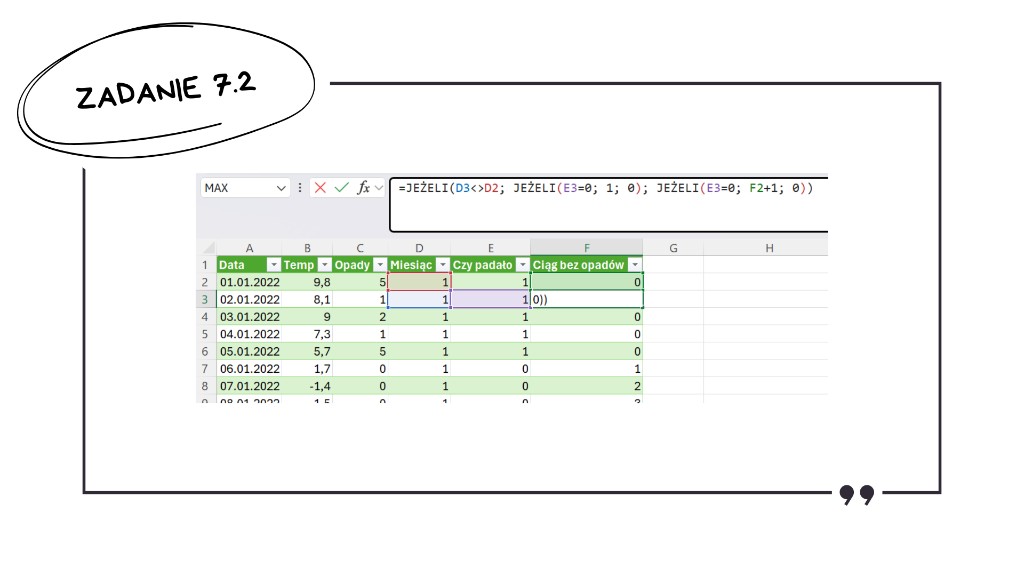Image resolution: width=1024 pixels, height=576 pixels.
Task: Click empty cell G2
Action: [x=673, y=282]
